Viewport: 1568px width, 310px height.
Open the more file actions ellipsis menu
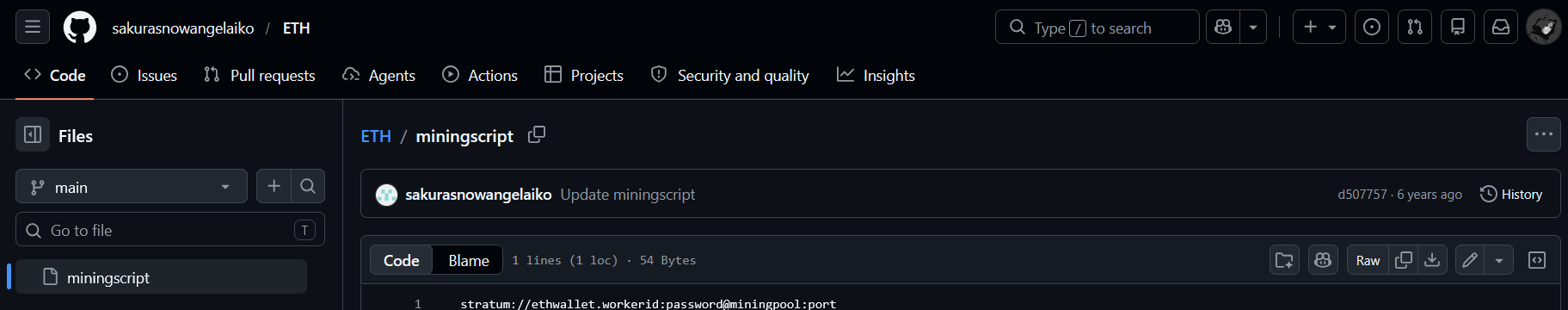[1543, 134]
